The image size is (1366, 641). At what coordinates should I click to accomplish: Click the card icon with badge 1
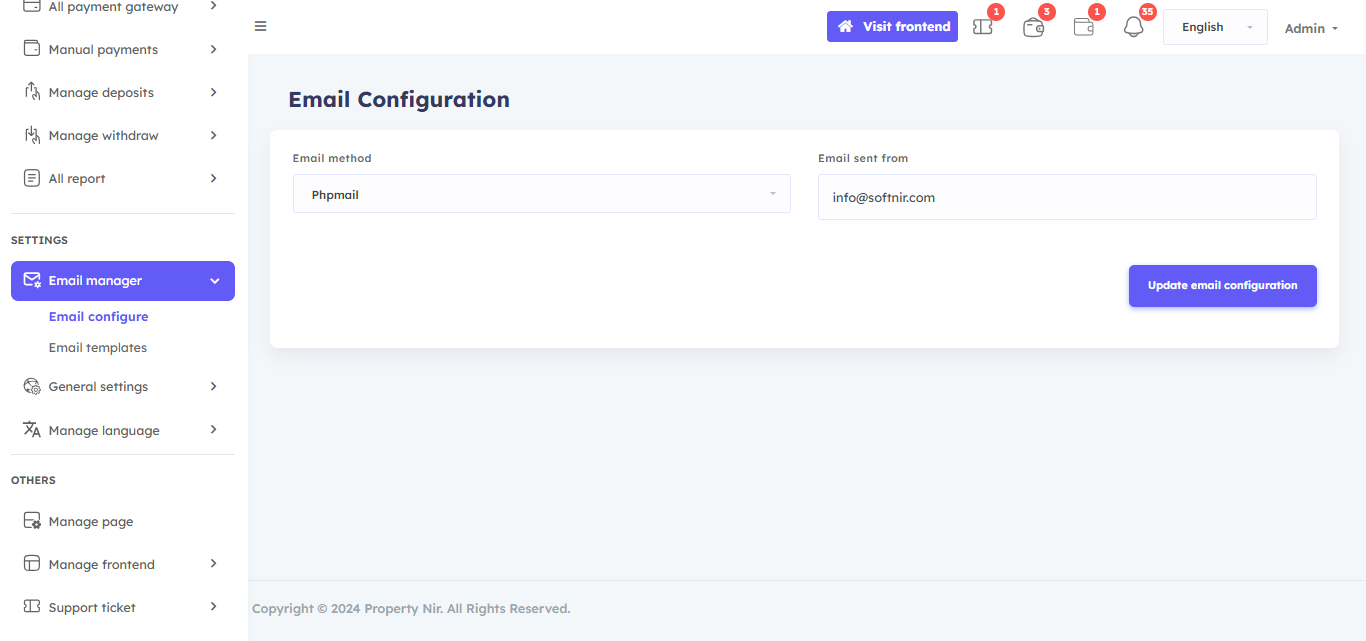click(1083, 28)
